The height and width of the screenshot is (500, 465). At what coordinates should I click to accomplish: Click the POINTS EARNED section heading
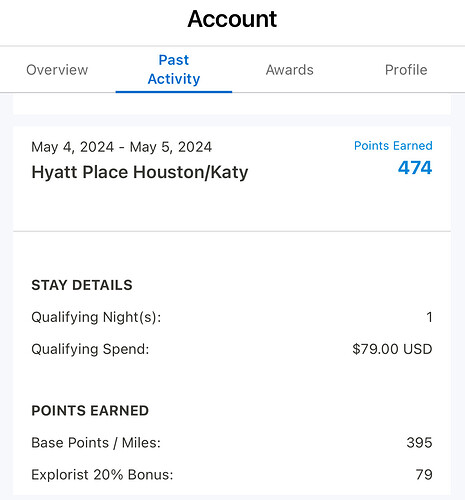[90, 411]
